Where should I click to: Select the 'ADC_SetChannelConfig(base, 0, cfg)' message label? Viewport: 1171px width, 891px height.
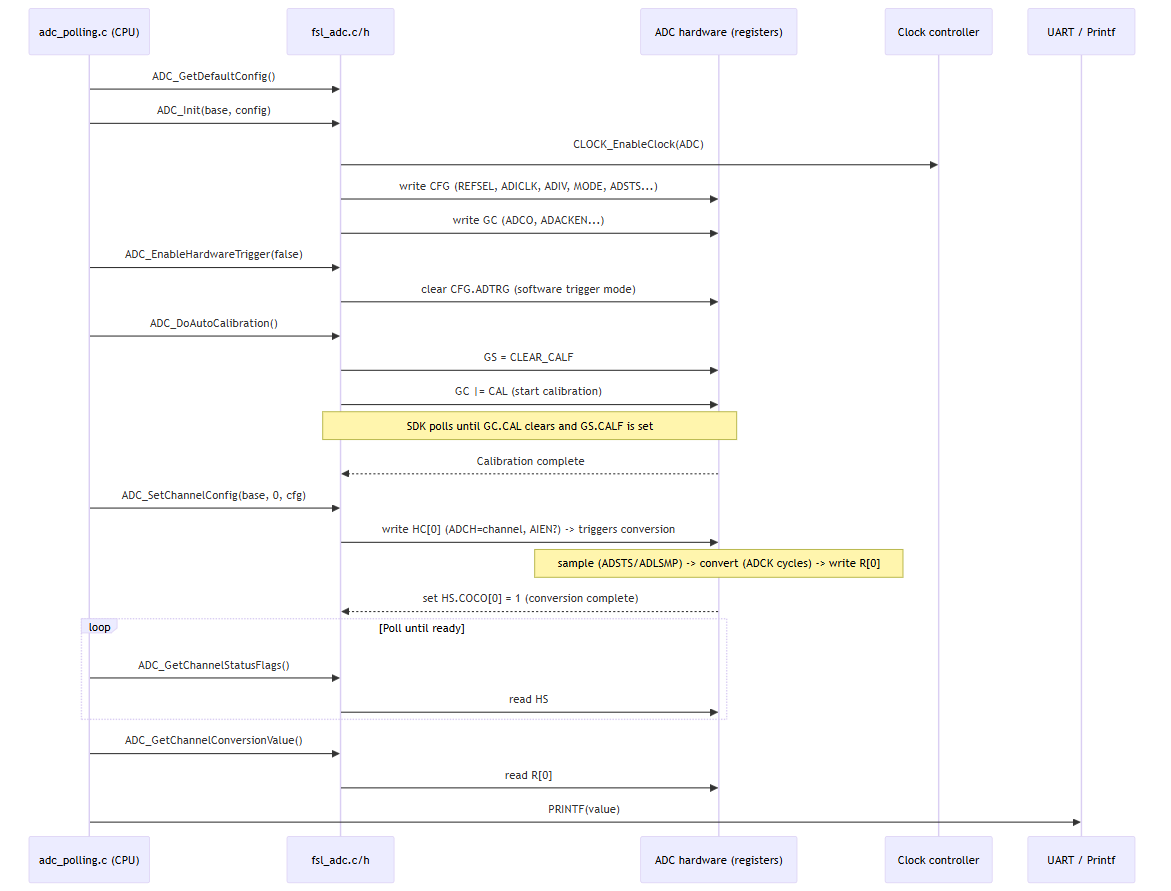[214, 495]
